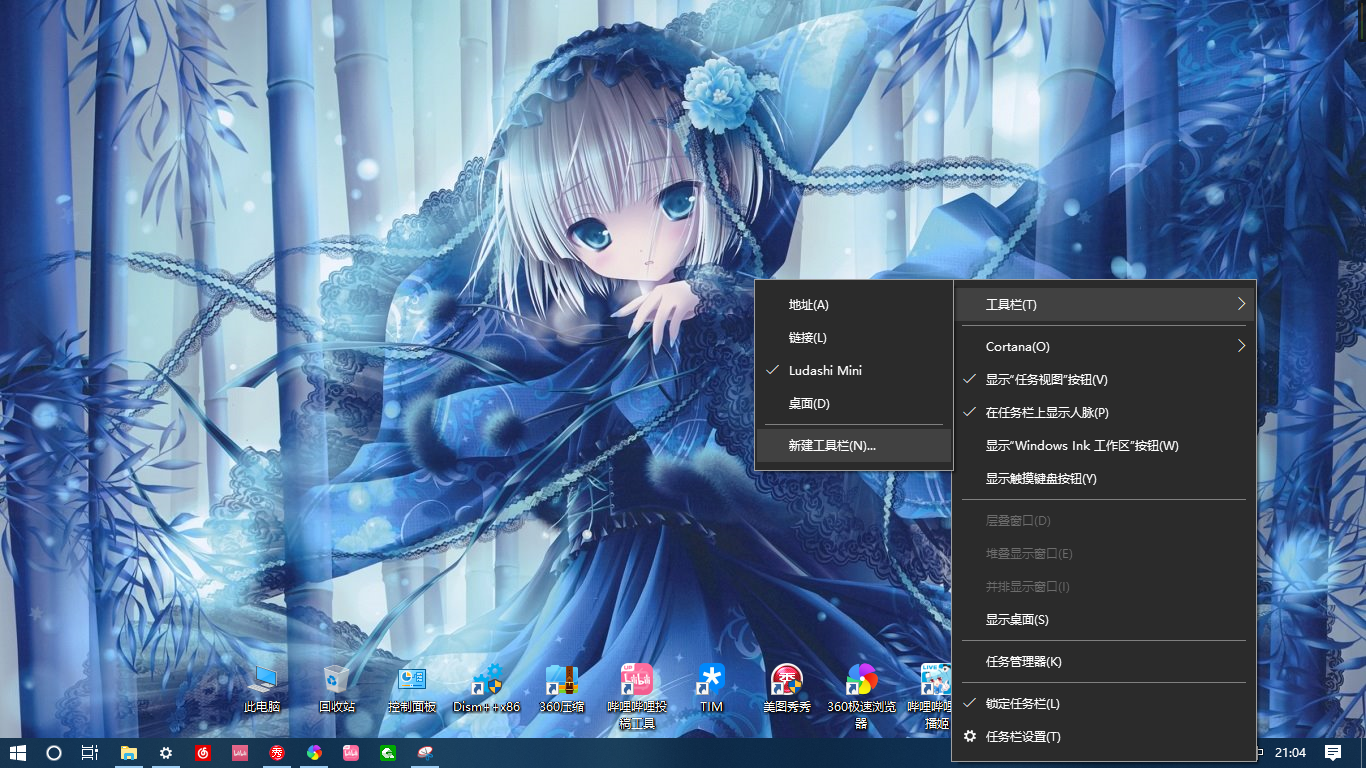Screen dimensions: 1366x768
Task: Select the TIM desktop shortcut
Action: tap(711, 689)
